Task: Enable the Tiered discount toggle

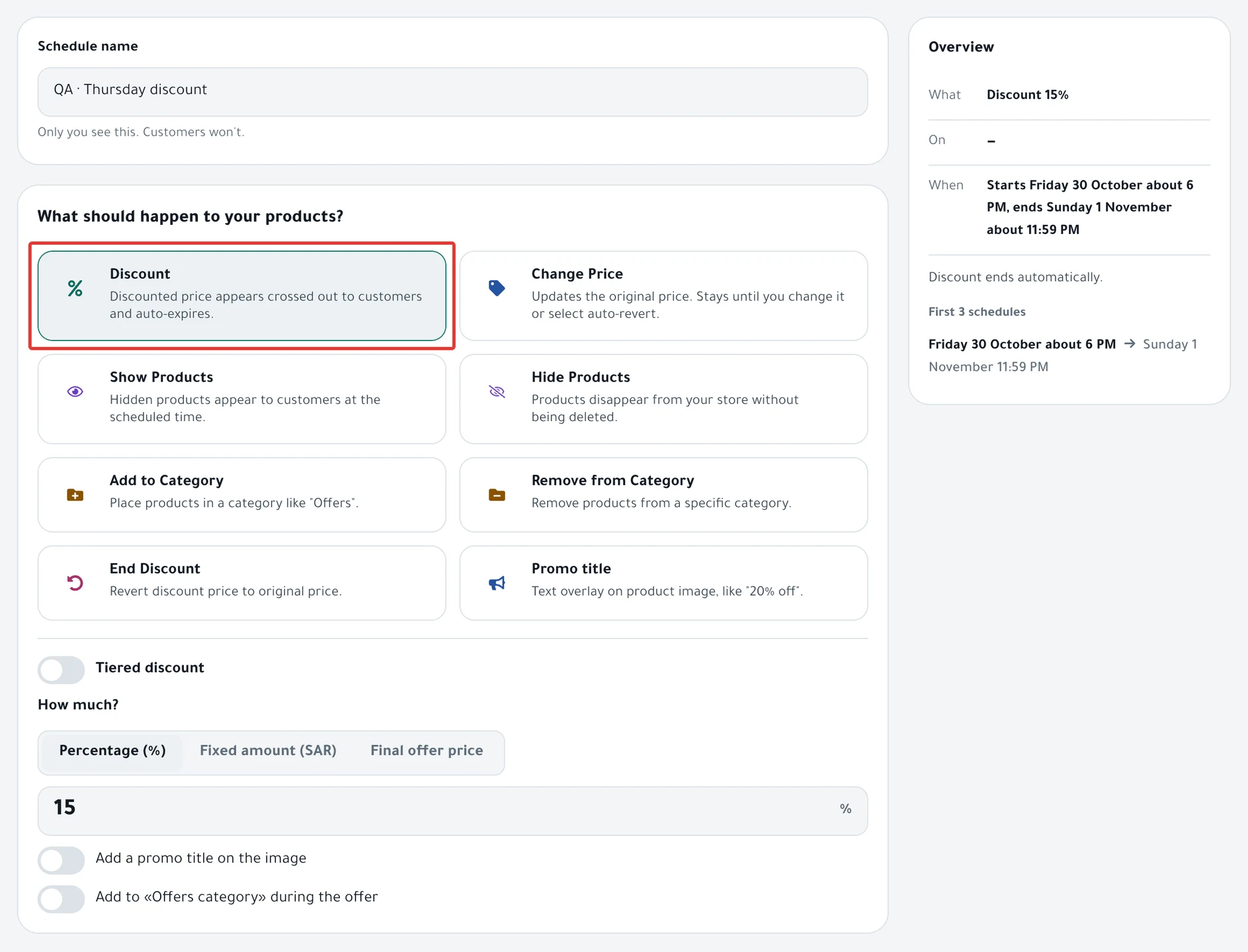Action: coord(61,670)
